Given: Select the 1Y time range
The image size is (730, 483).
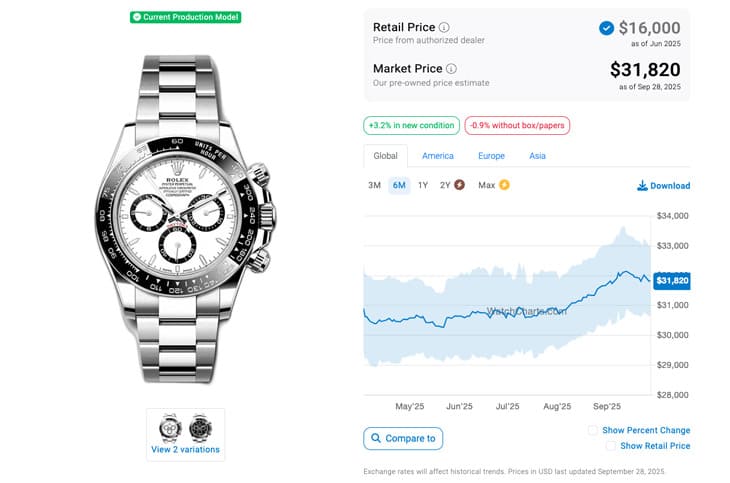Looking at the screenshot, I should pos(423,185).
